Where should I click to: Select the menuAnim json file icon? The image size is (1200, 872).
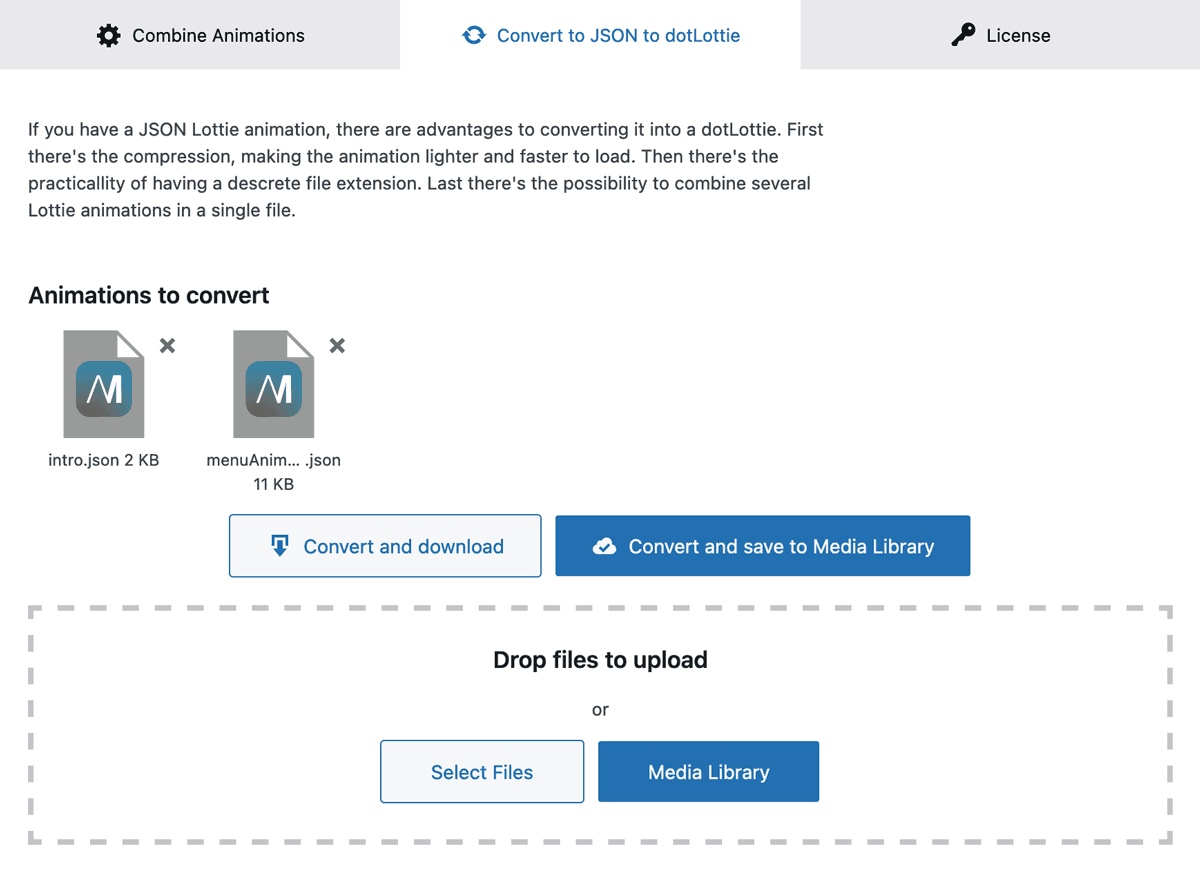[273, 385]
